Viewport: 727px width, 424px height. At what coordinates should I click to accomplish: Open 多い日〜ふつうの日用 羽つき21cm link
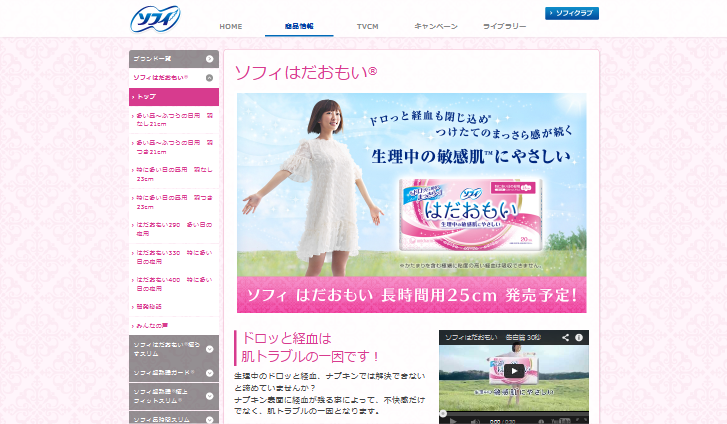174,147
